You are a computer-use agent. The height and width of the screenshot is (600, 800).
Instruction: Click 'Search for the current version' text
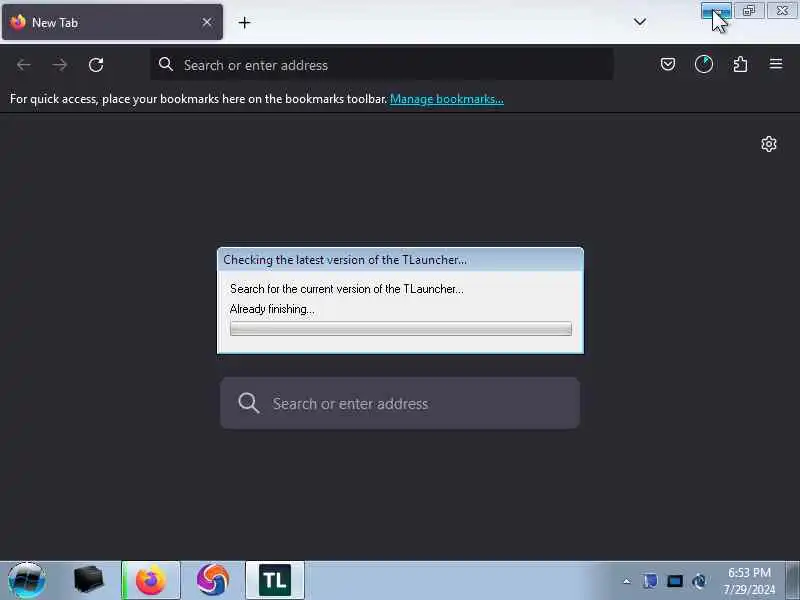[346, 289]
